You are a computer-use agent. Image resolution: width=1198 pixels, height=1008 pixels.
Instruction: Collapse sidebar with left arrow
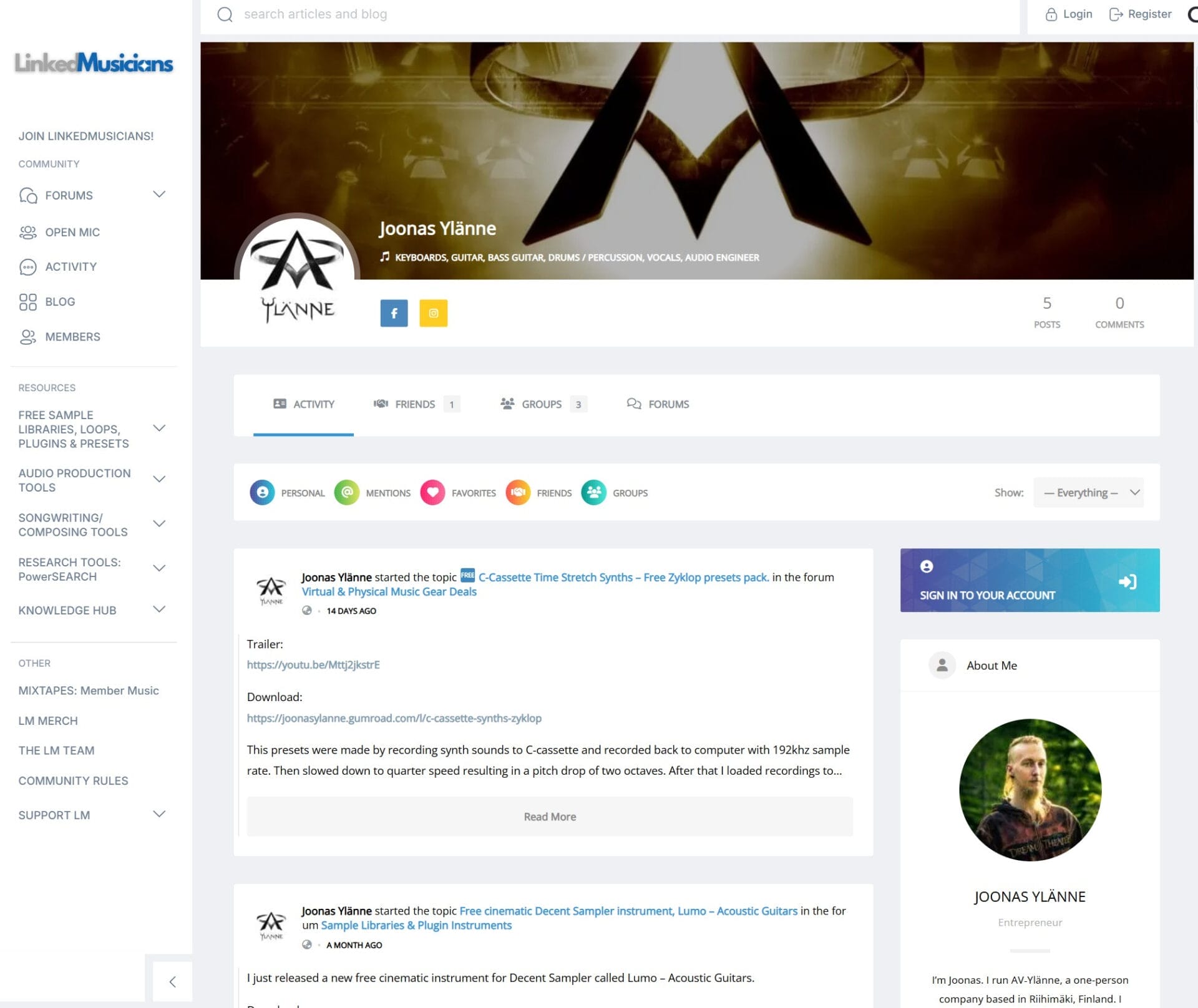[172, 982]
